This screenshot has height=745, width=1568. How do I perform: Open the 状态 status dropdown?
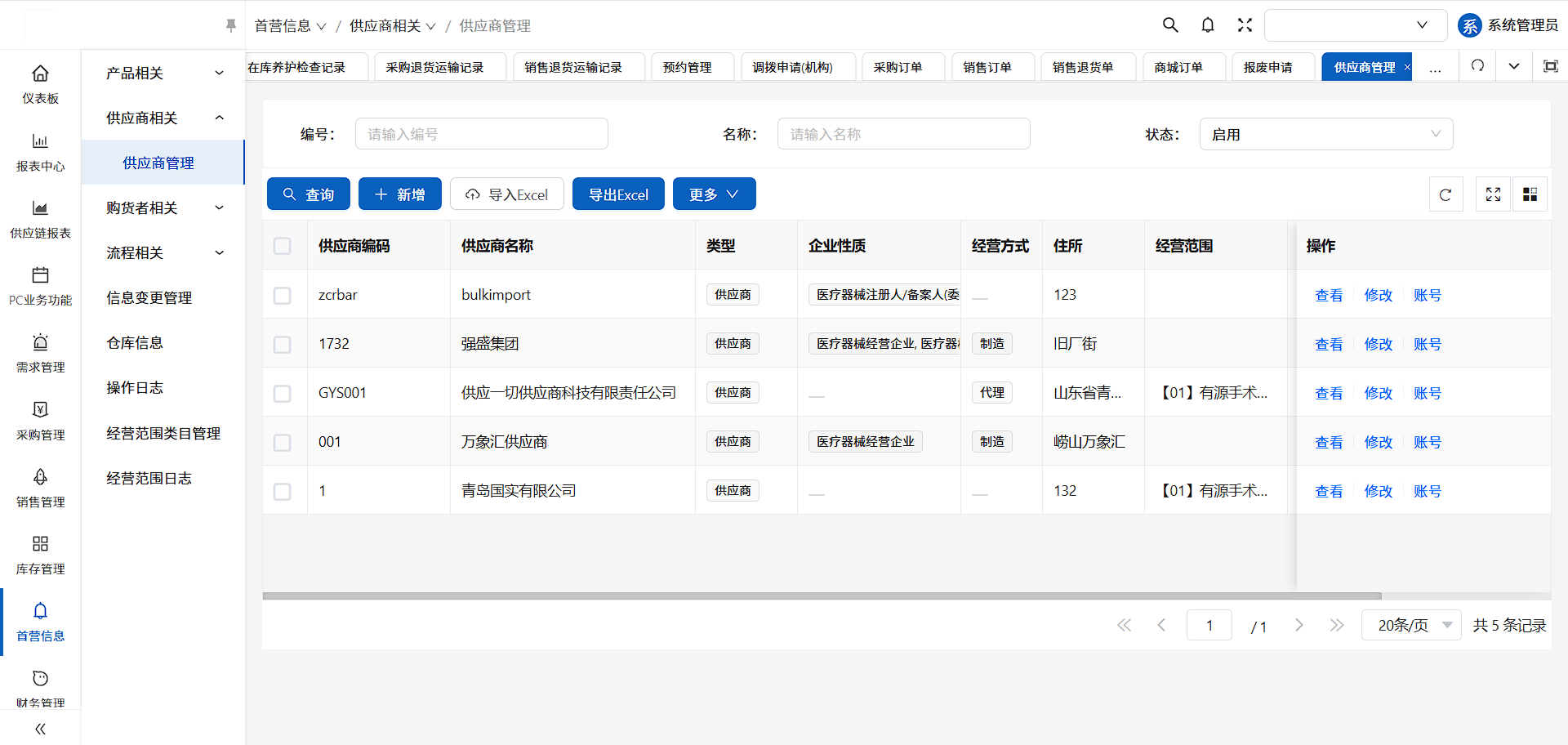1325,134
